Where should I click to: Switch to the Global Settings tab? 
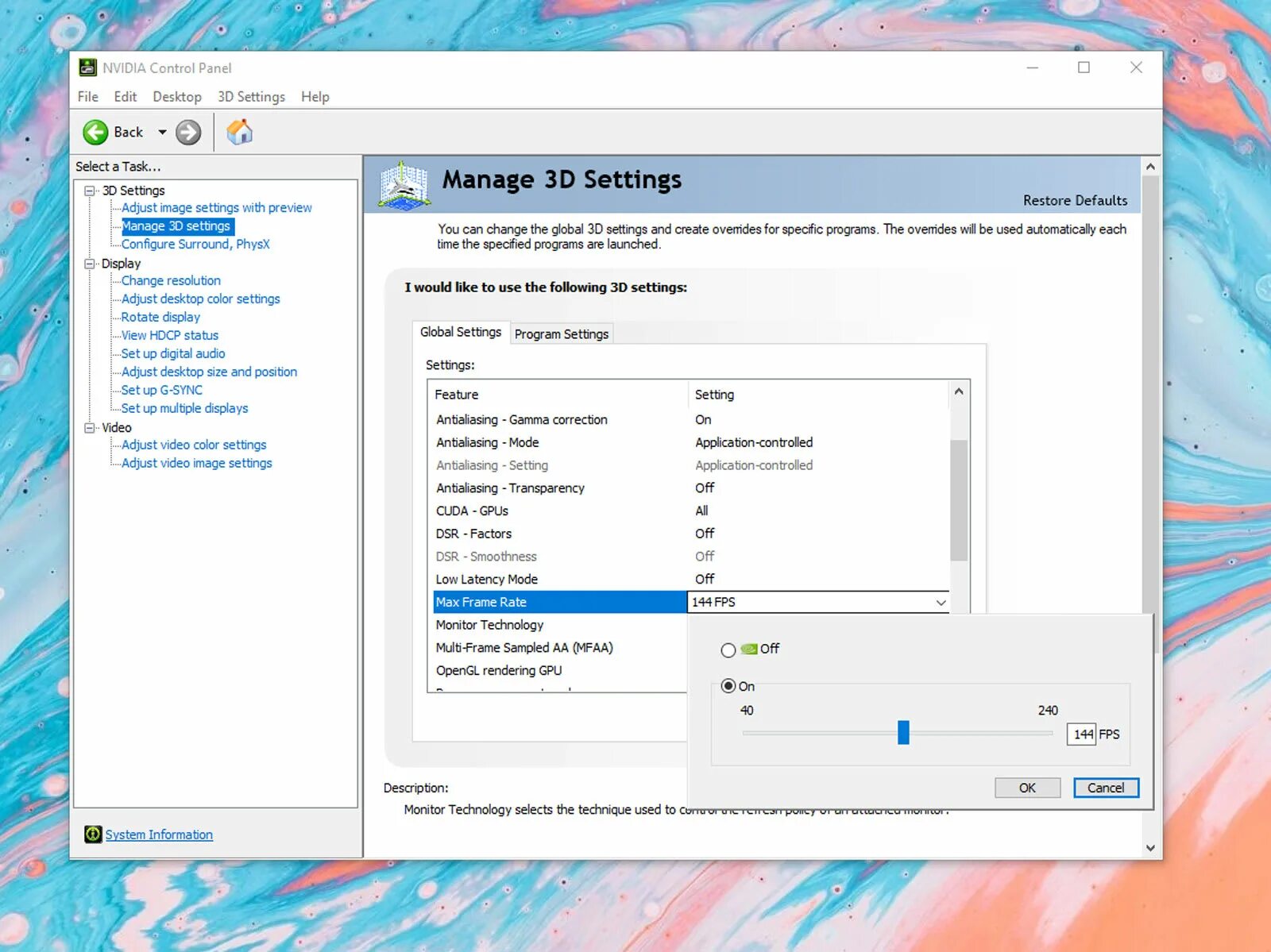click(x=461, y=332)
